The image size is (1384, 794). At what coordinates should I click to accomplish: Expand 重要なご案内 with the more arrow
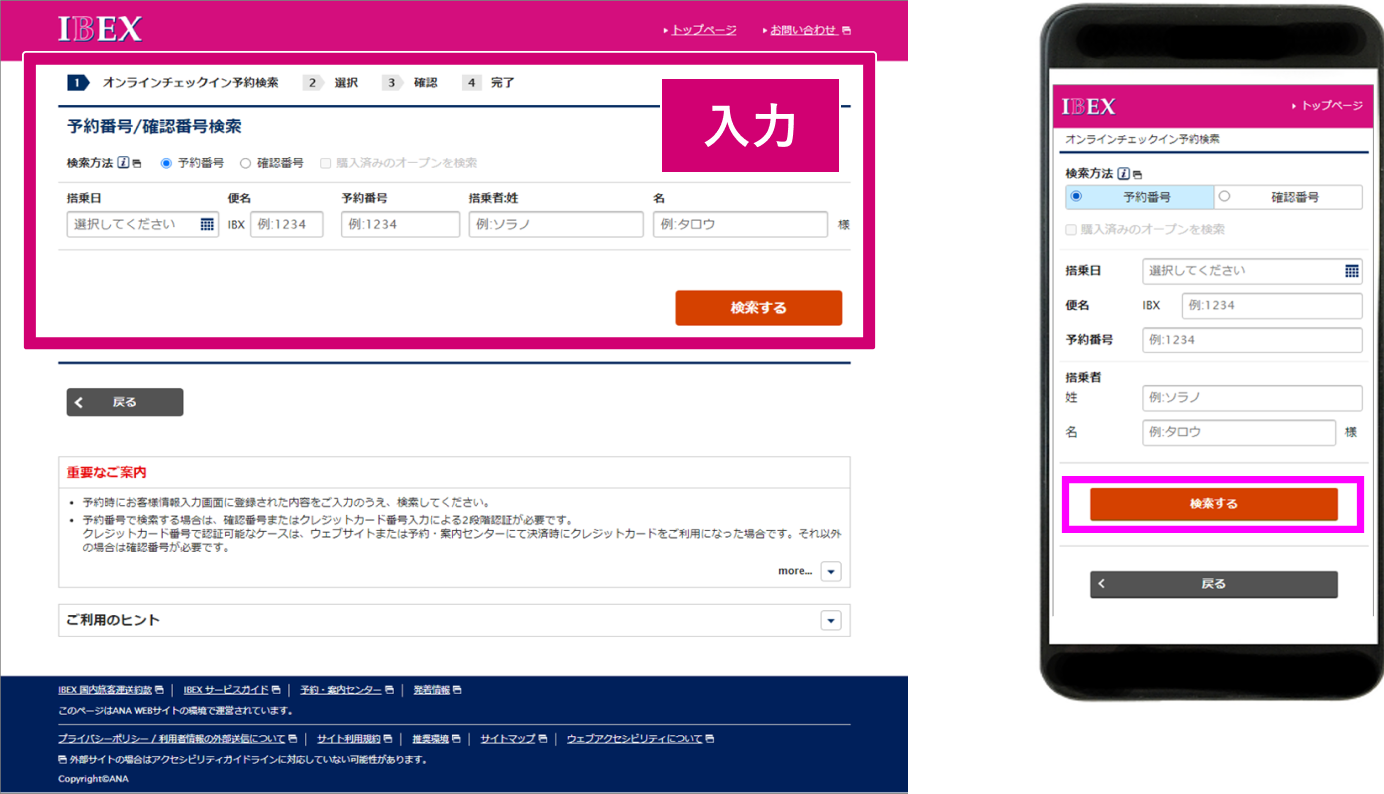pyautogui.click(x=831, y=572)
